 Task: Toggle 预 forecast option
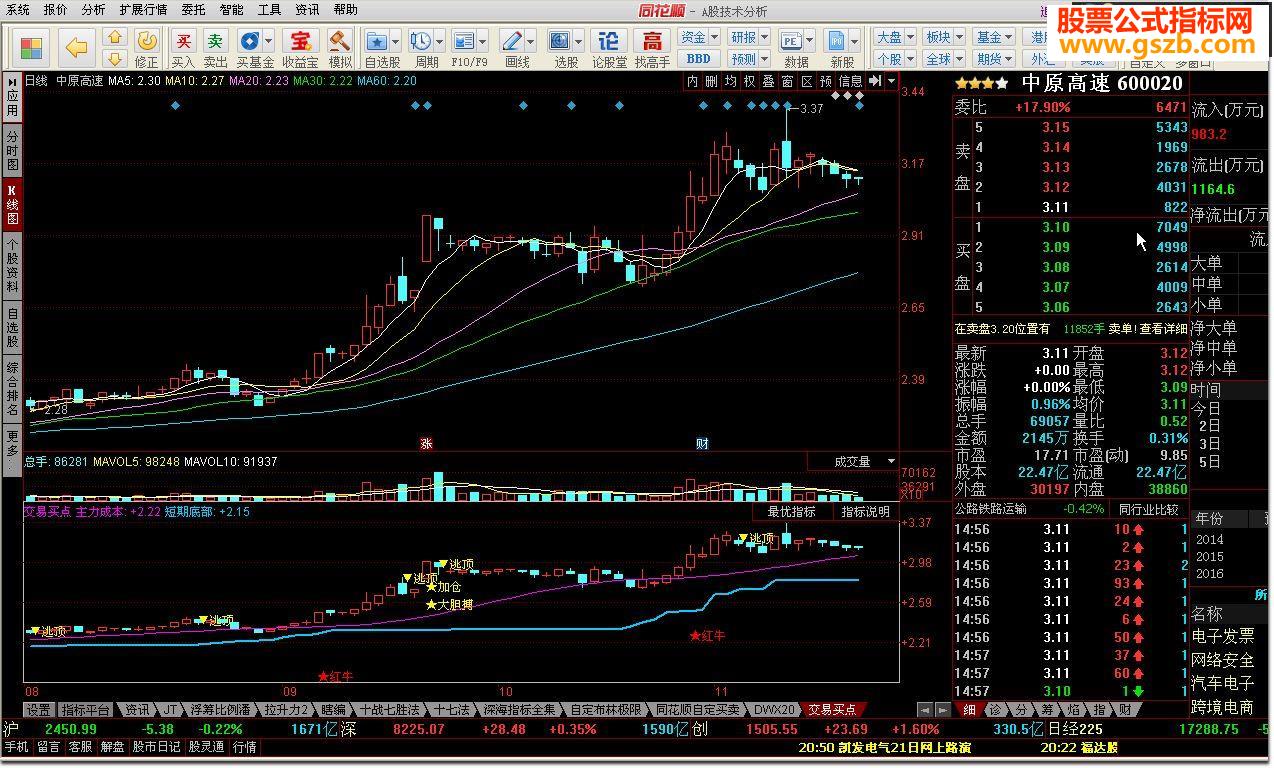826,81
